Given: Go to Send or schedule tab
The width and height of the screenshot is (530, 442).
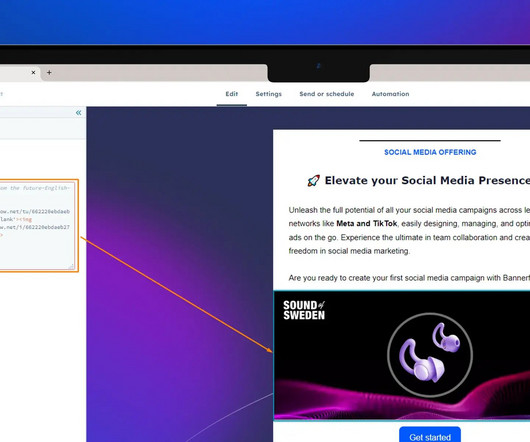Looking at the screenshot, I should (327, 94).
